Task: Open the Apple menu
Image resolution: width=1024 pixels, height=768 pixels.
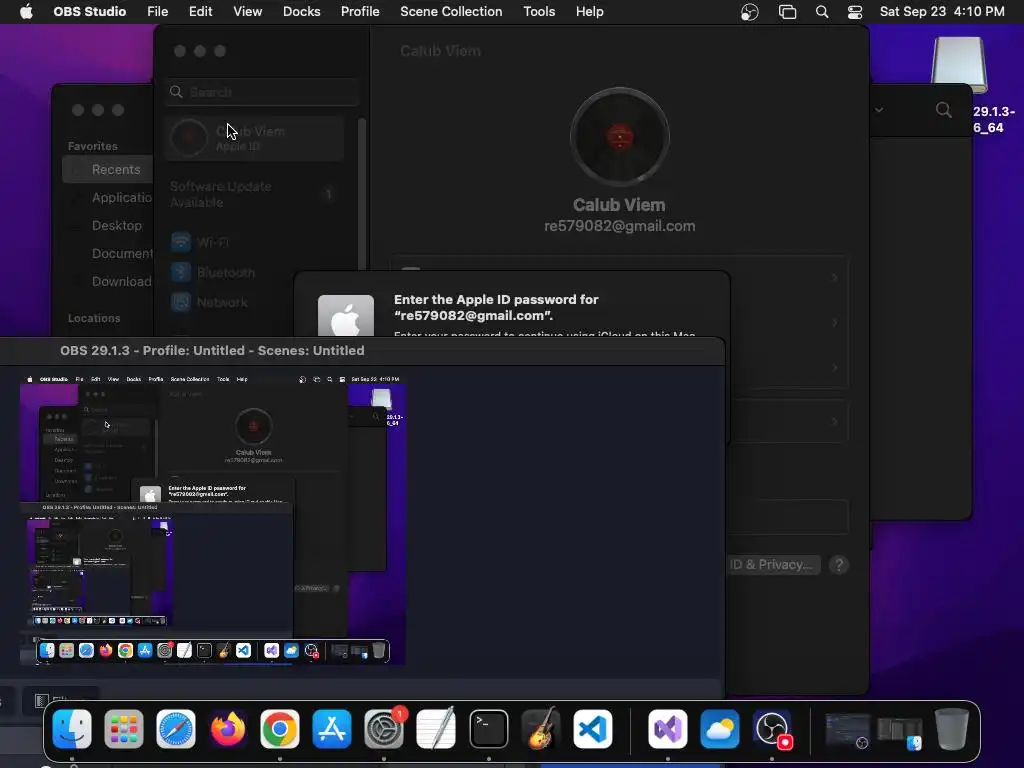Action: (x=26, y=12)
